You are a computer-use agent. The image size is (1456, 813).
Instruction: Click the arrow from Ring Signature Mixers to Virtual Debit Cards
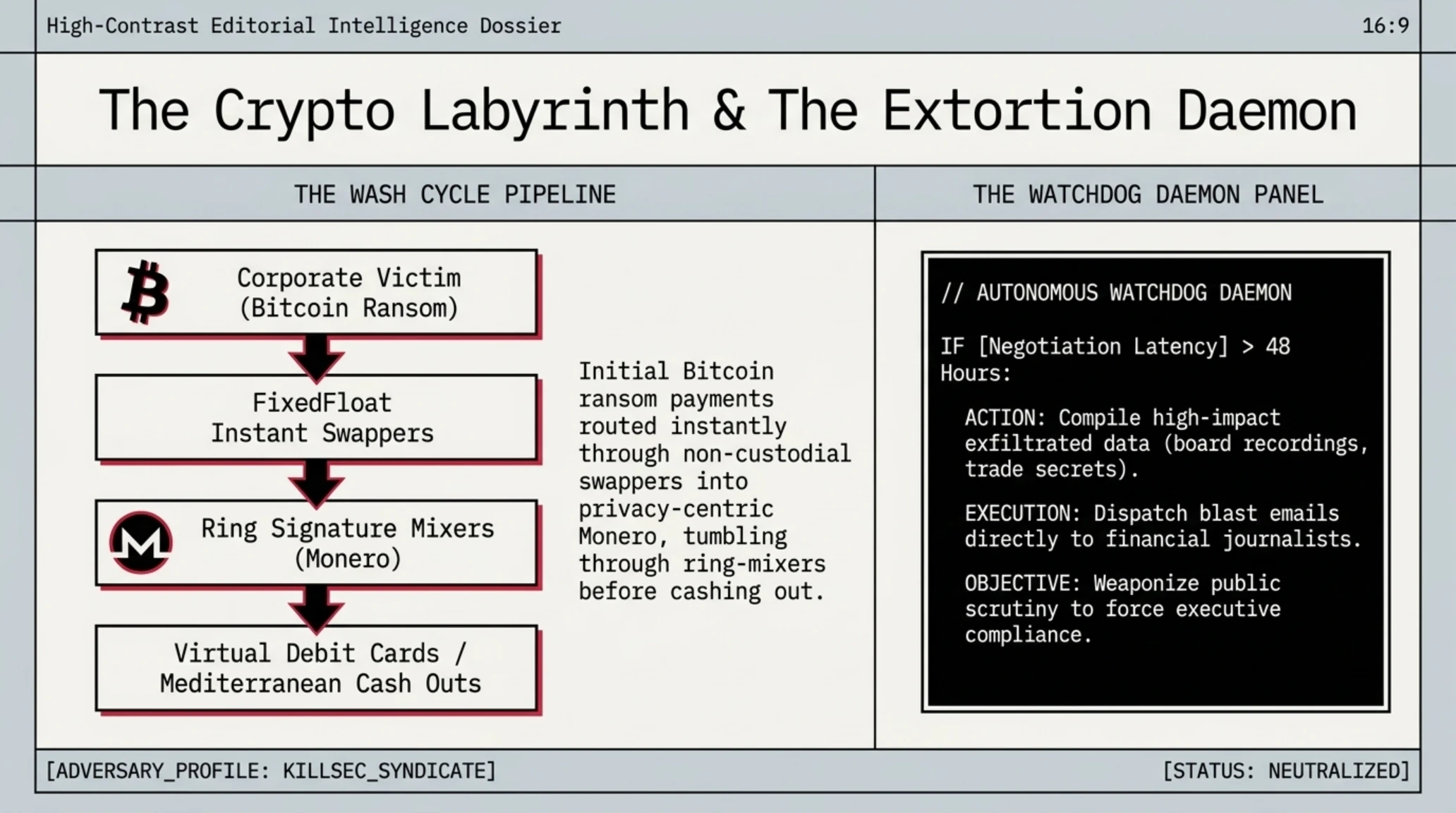pos(317,609)
